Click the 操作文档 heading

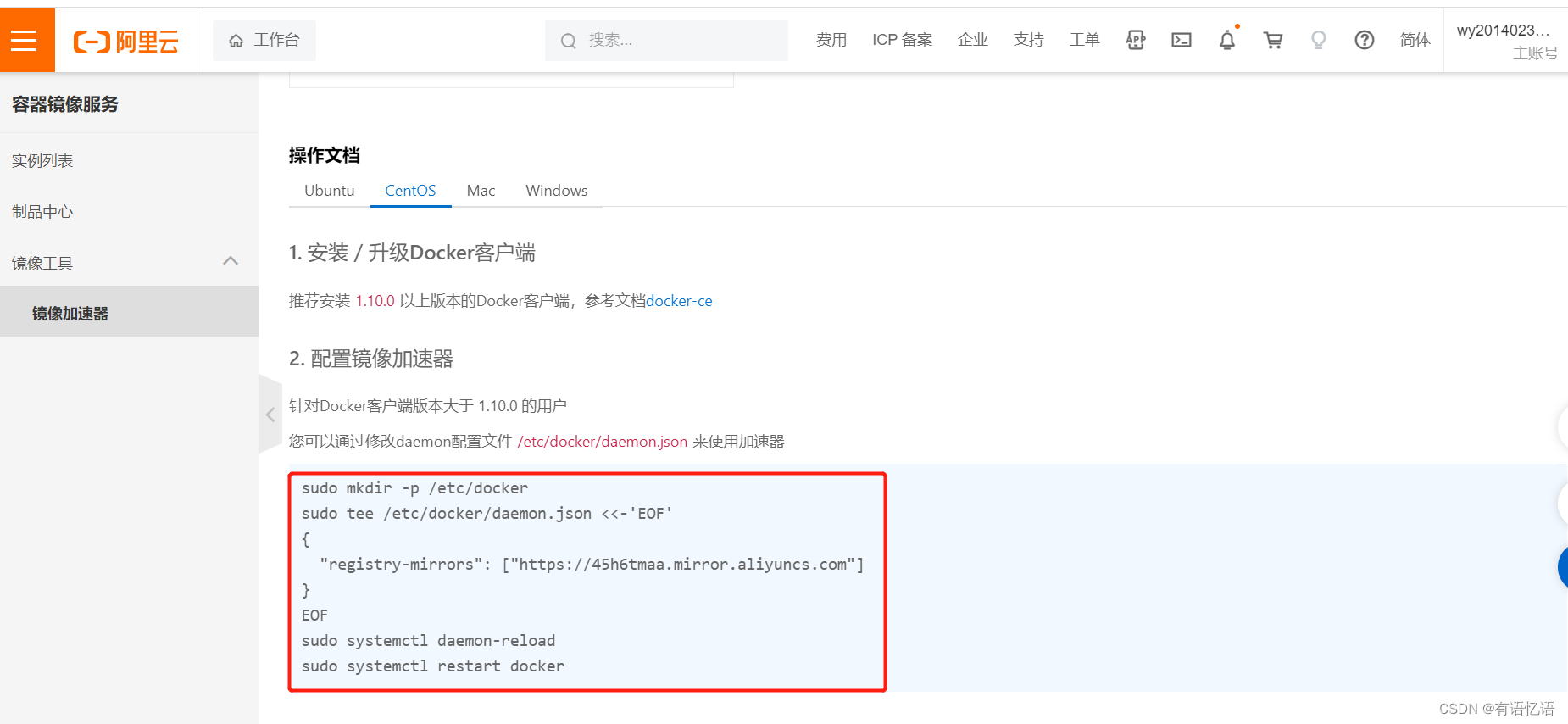[x=325, y=155]
